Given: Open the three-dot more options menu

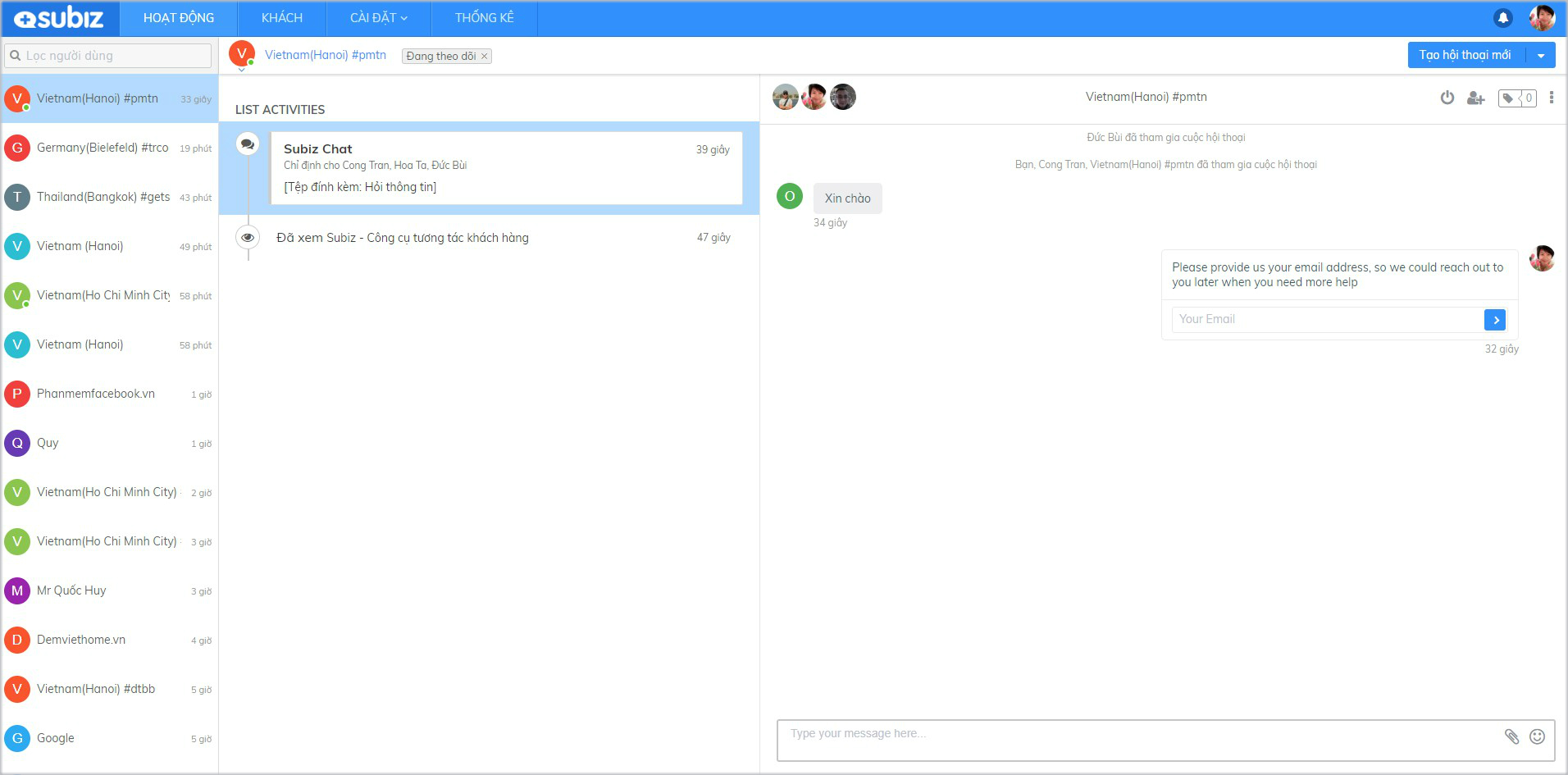Looking at the screenshot, I should 1551,98.
